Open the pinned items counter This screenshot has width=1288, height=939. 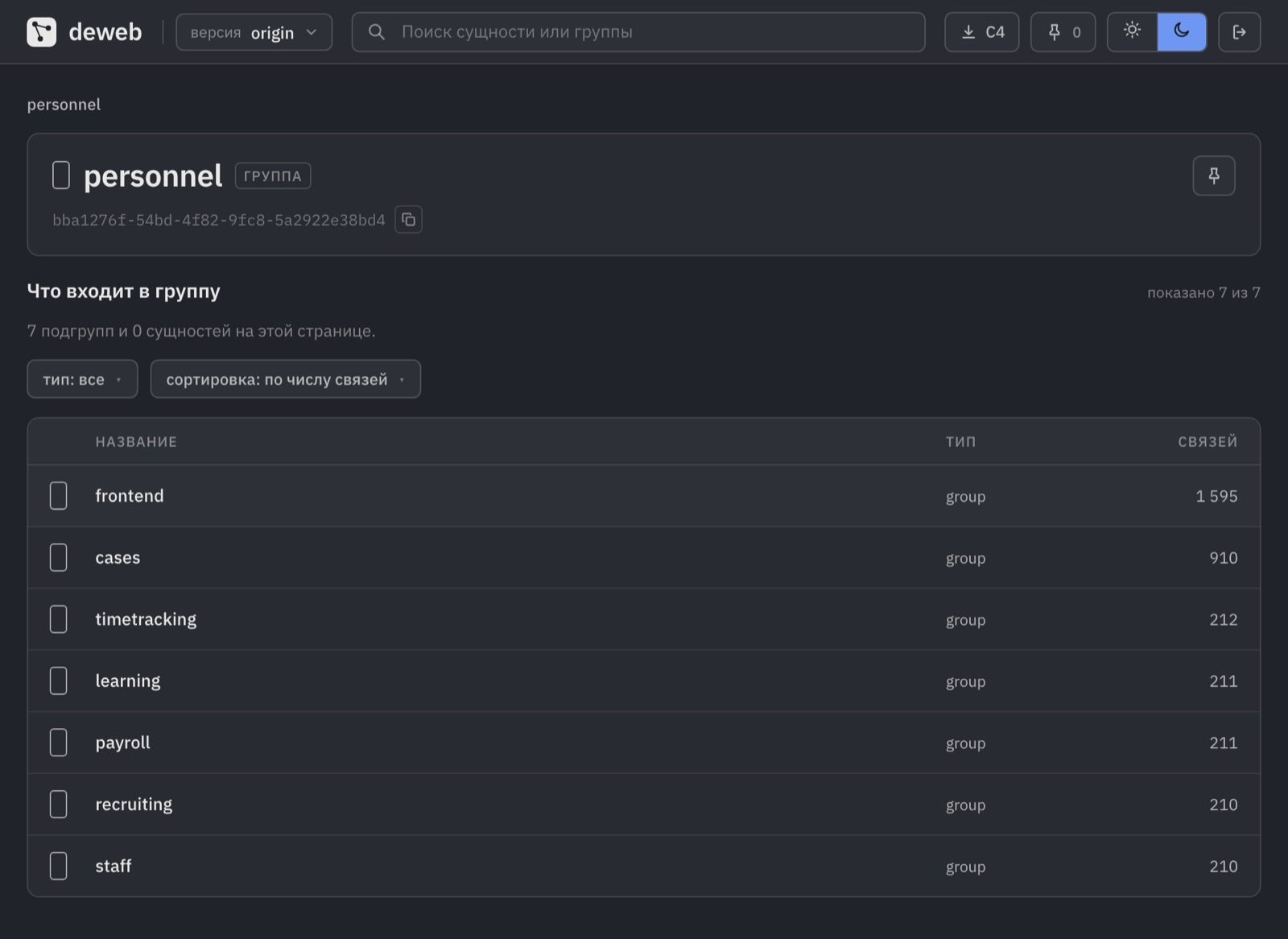pyautogui.click(x=1063, y=32)
